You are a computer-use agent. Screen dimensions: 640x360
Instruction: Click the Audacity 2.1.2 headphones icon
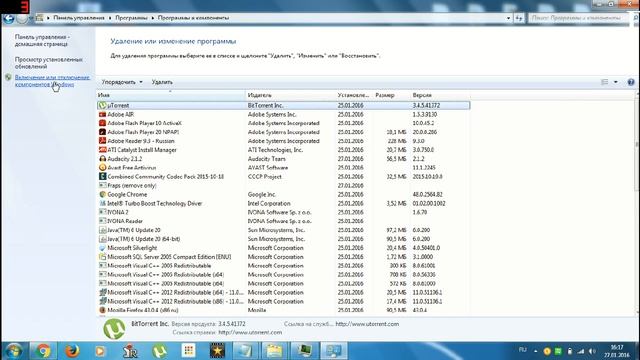coord(102,159)
